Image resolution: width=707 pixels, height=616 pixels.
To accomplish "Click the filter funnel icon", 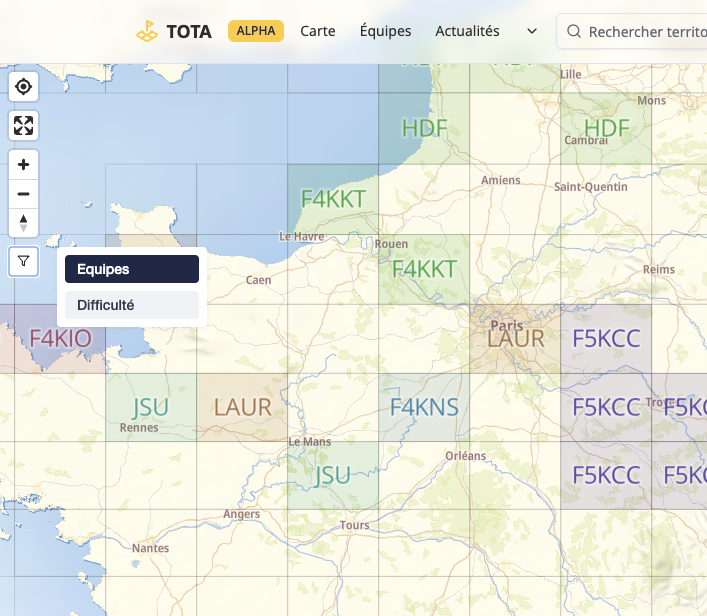I will tap(24, 262).
